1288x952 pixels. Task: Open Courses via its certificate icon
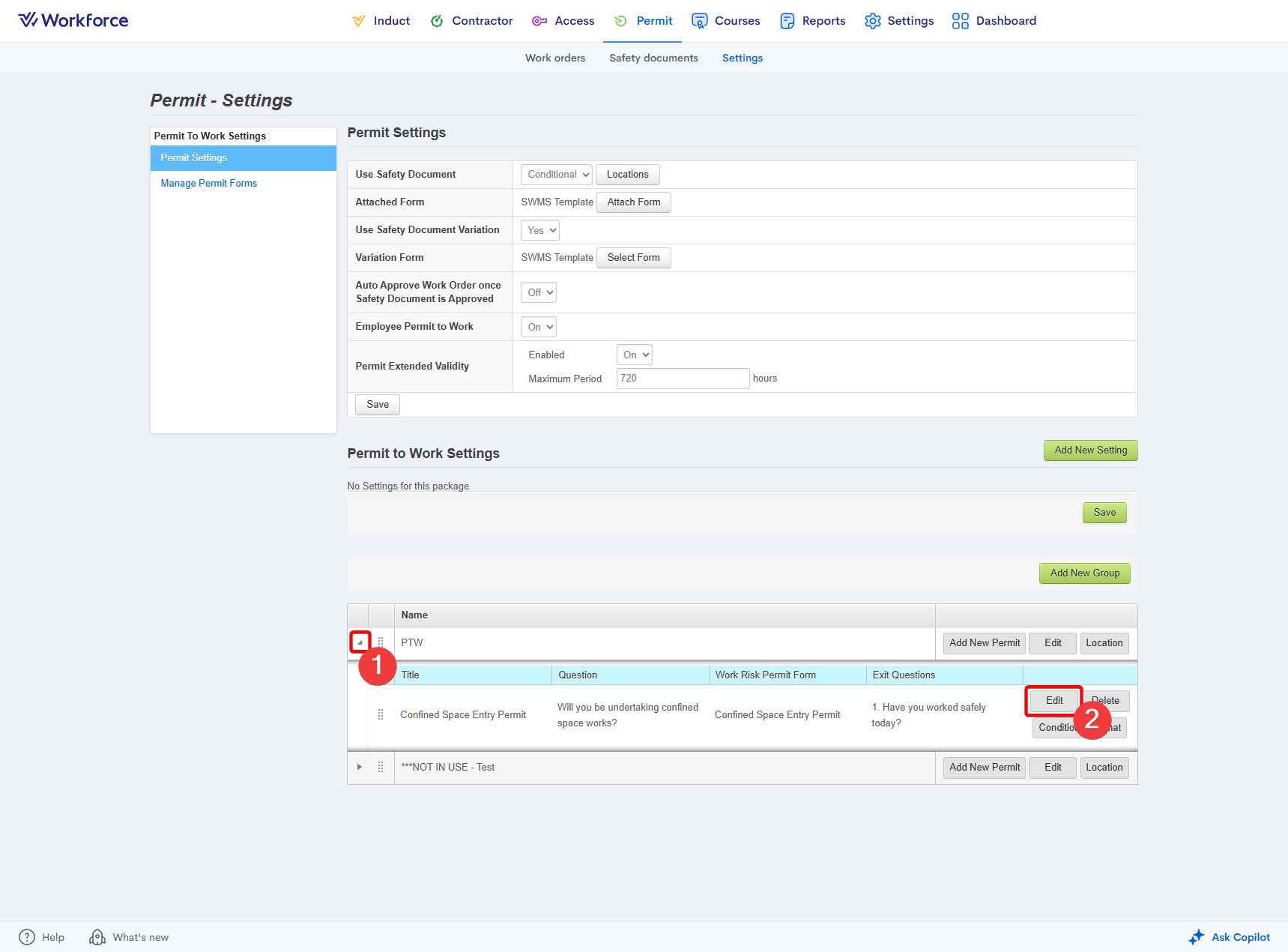[699, 21]
